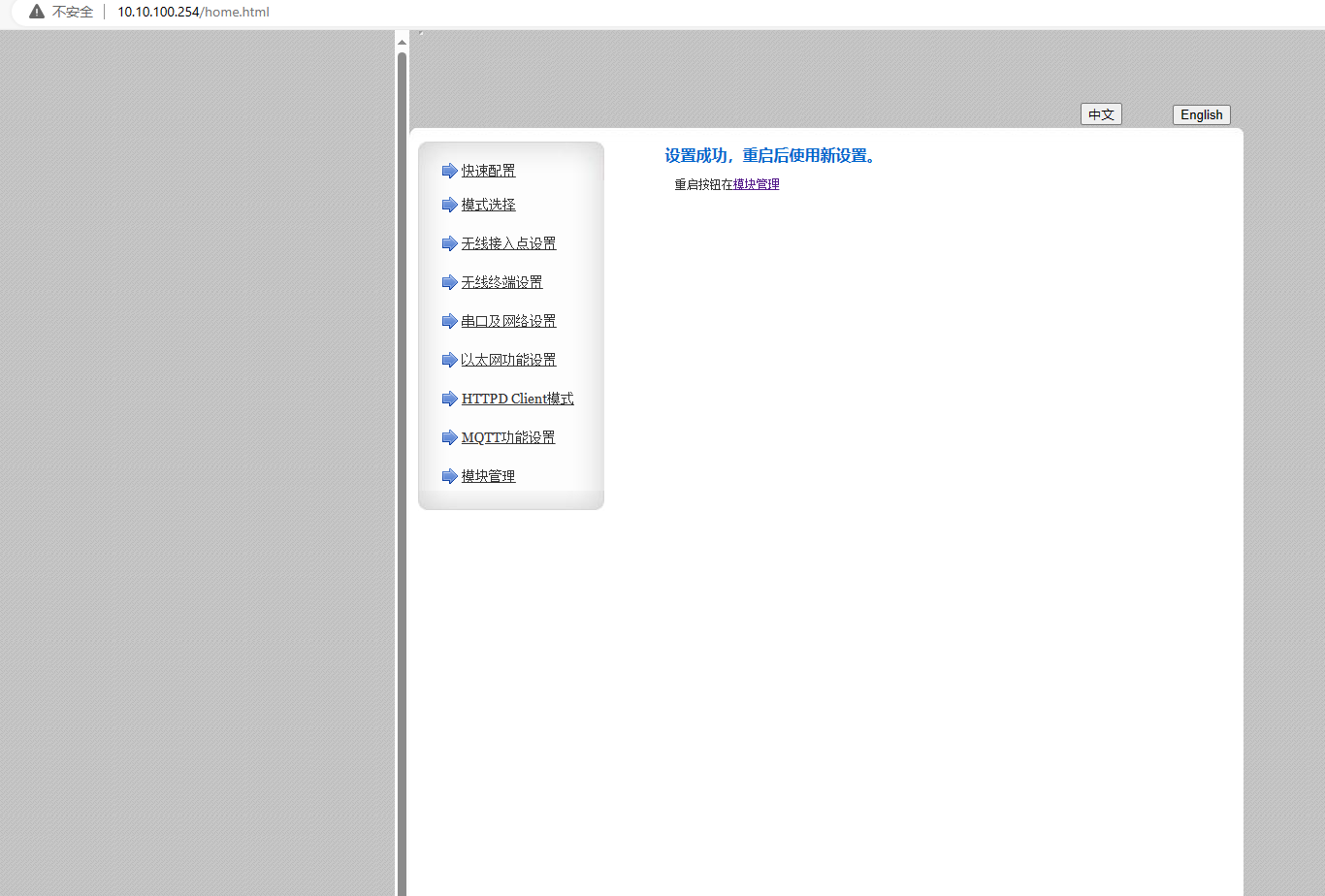Click the arrow icon next to 模式选择
This screenshot has width=1325, height=896.
pyautogui.click(x=449, y=205)
